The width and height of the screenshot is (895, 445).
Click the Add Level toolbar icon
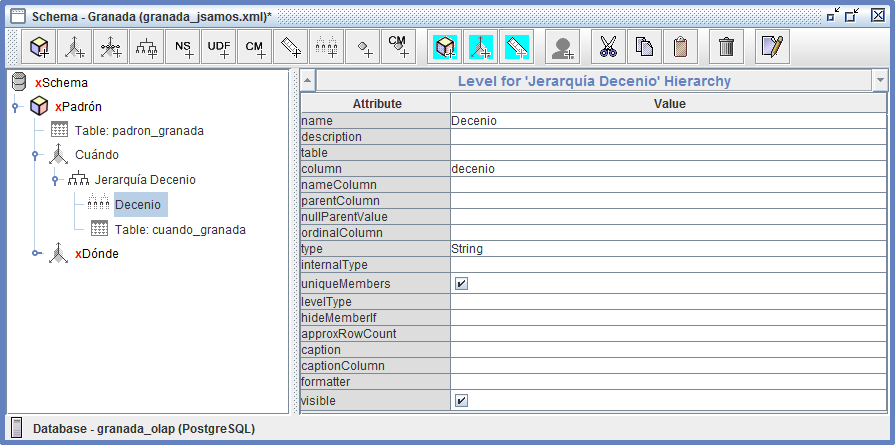pos(326,47)
